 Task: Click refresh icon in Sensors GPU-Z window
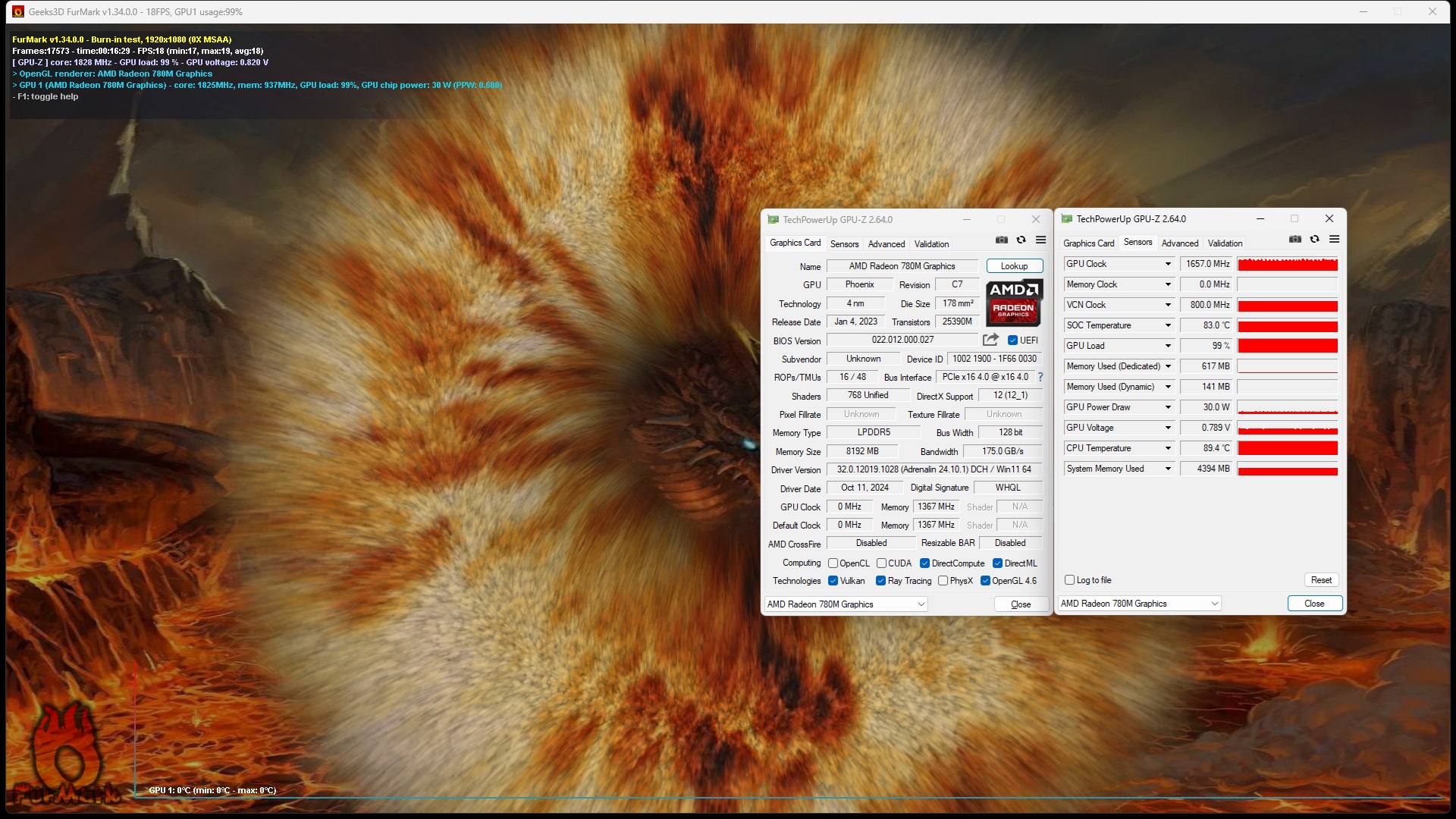click(x=1315, y=239)
